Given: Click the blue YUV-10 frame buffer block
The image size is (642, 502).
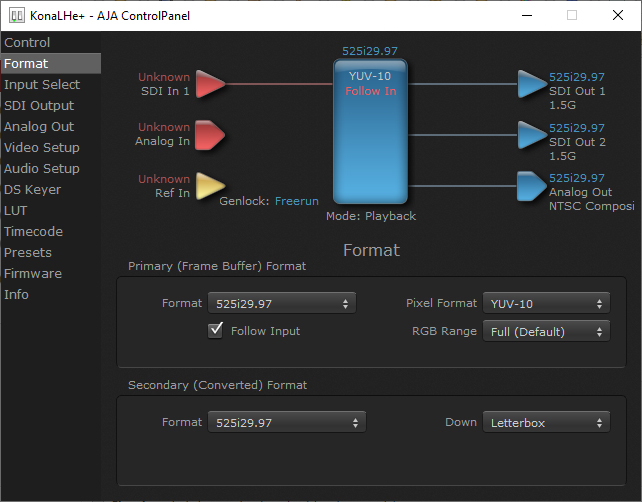Looking at the screenshot, I should coord(371,131).
